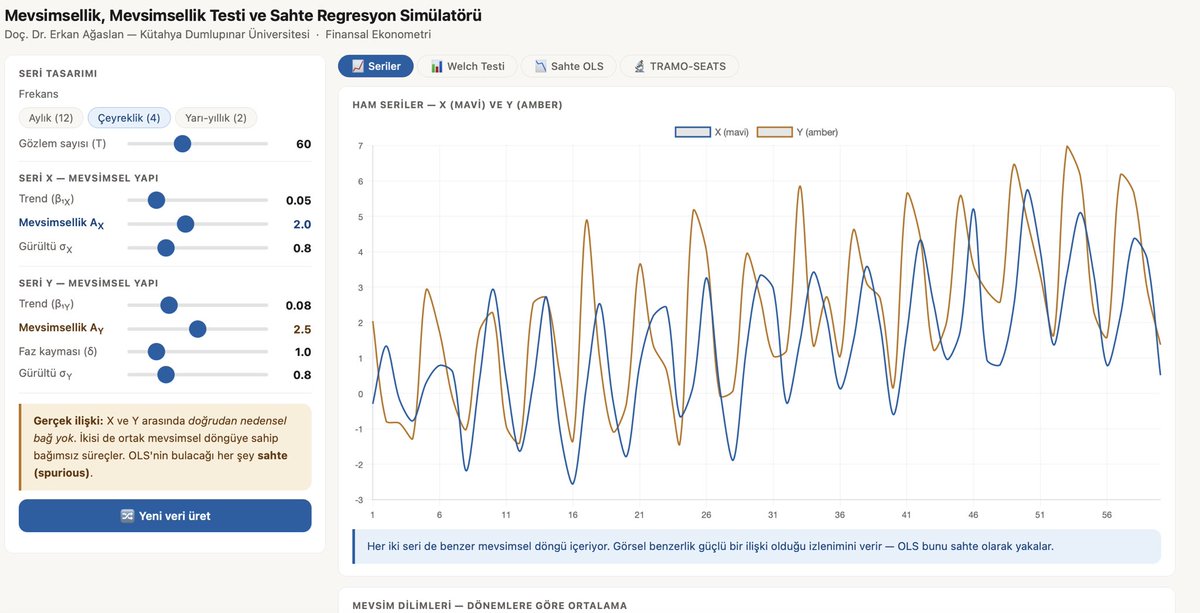Open the Sahte OLS tab
The width and height of the screenshot is (1200, 613).
click(x=568, y=66)
